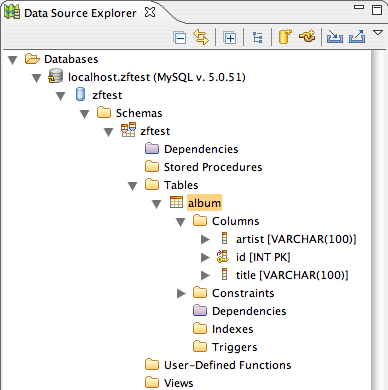Collapse the Columns folder
388x390 pixels.
(x=181, y=222)
